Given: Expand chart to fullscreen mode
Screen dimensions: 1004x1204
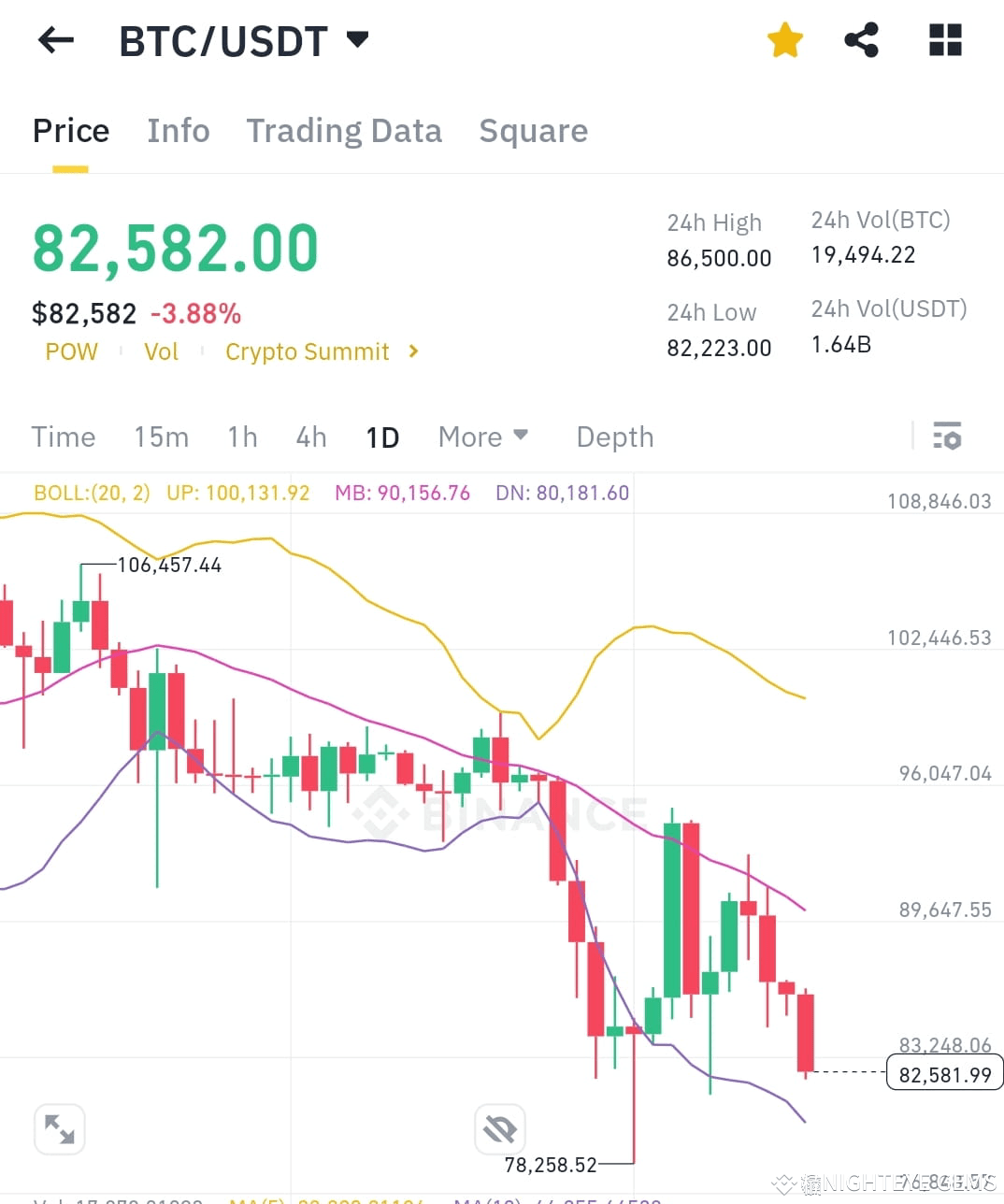Looking at the screenshot, I should click(60, 1128).
